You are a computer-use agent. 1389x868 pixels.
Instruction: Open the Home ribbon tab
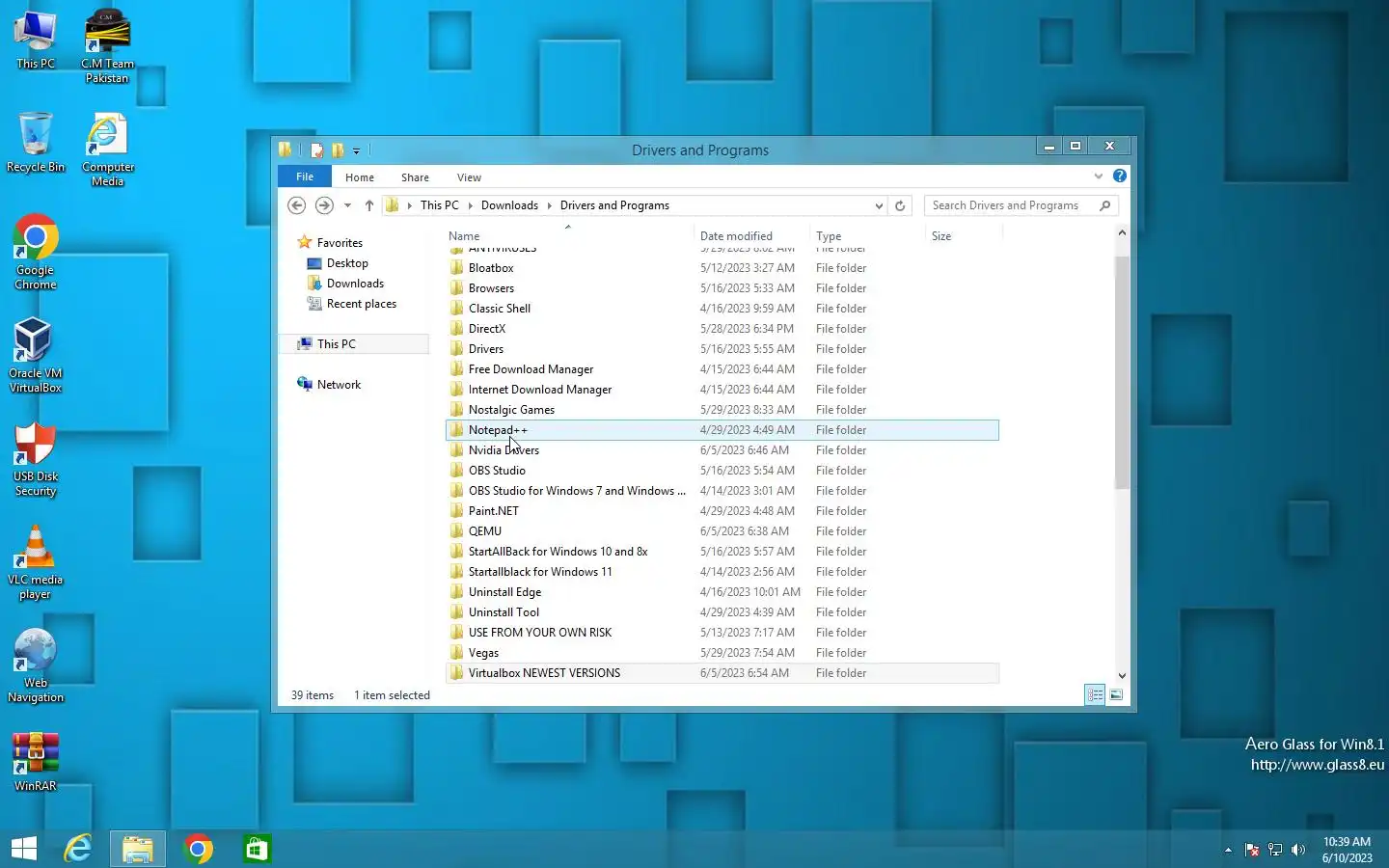click(360, 177)
